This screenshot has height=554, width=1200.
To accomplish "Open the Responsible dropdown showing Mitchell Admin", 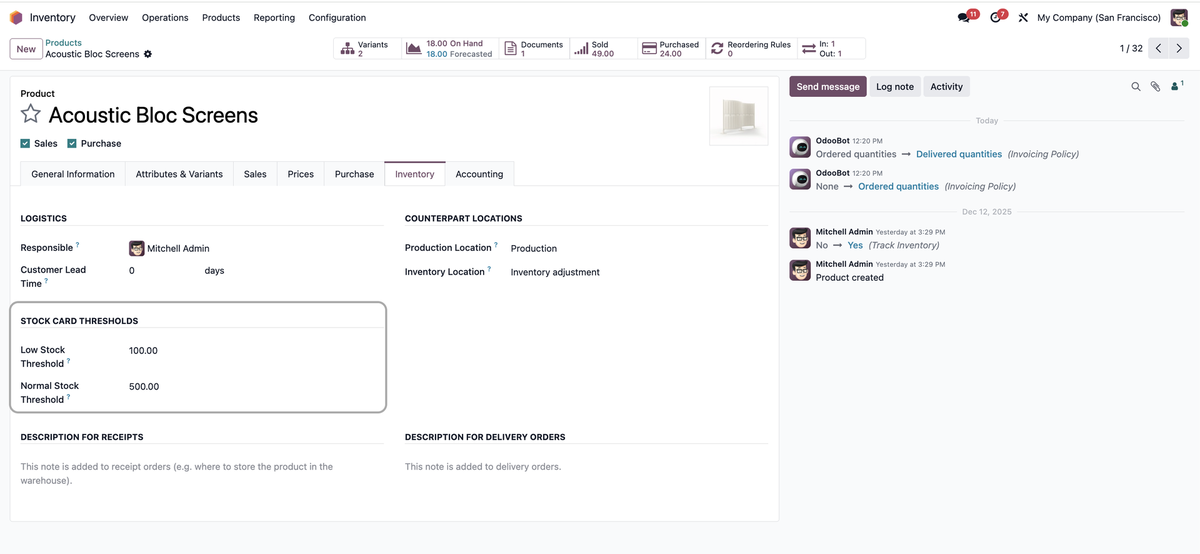I will pyautogui.click(x=255, y=248).
